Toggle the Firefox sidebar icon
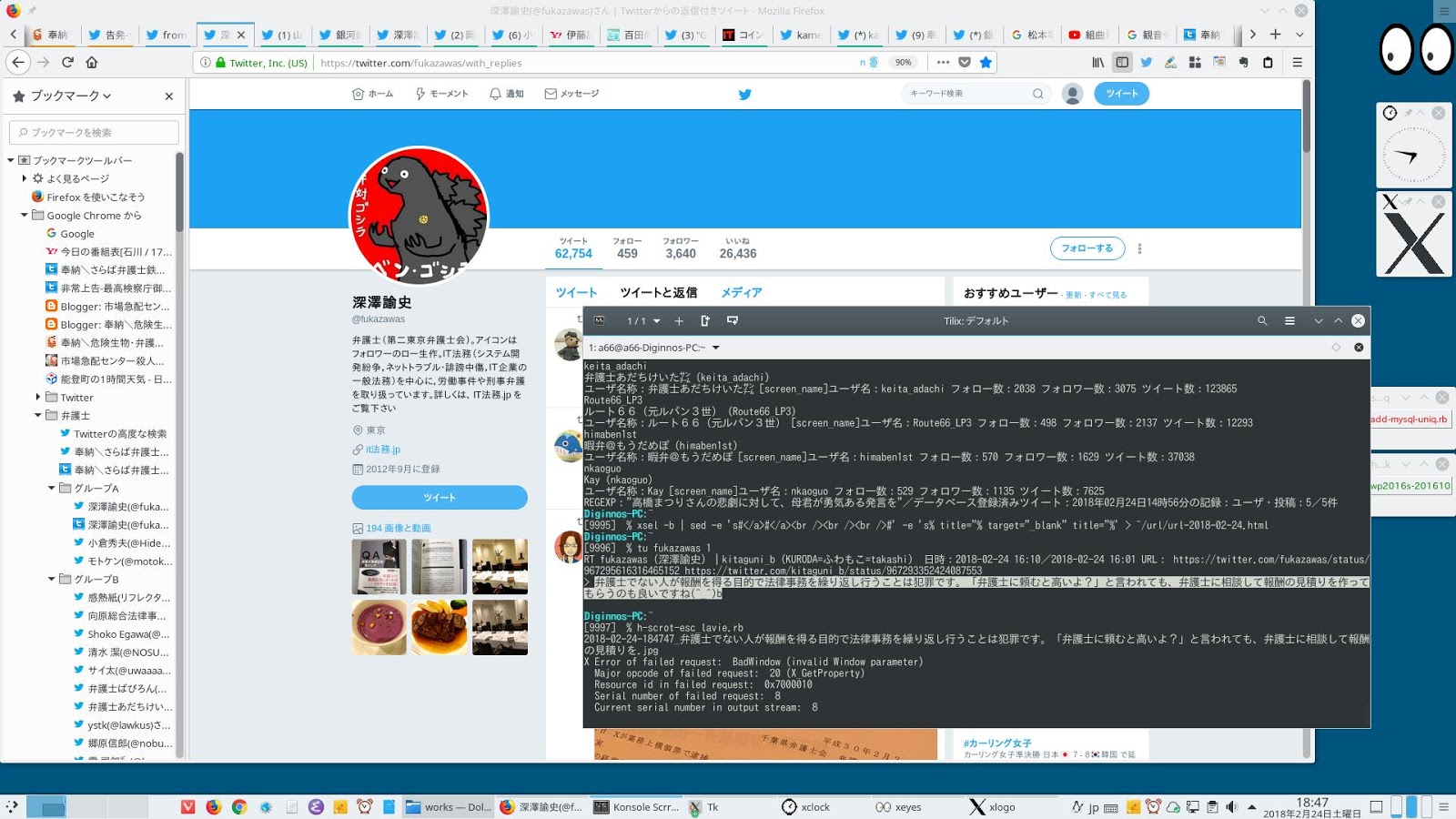Viewport: 1456px width, 819px height. pos(1122,62)
